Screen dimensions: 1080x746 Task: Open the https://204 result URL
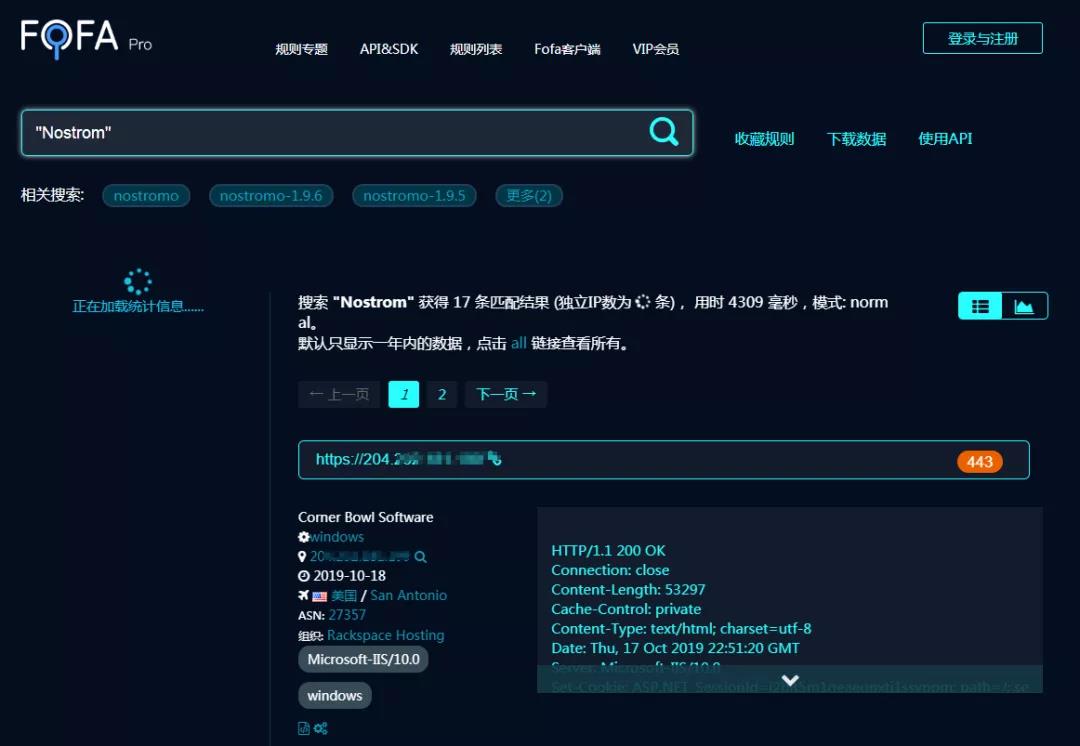(x=400, y=459)
